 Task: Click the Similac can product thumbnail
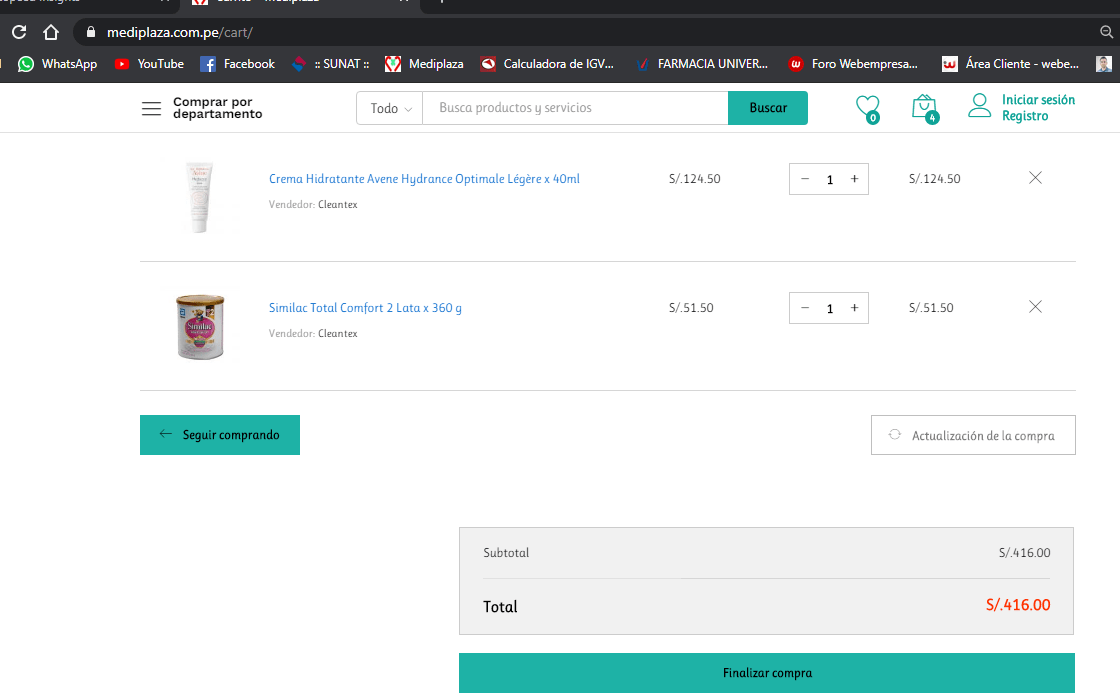tap(201, 327)
